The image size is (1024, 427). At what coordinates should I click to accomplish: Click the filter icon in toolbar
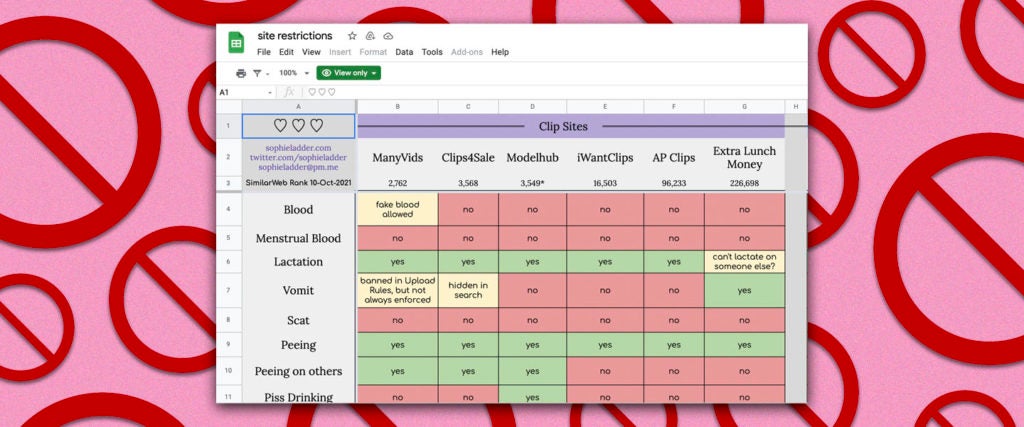(x=257, y=73)
